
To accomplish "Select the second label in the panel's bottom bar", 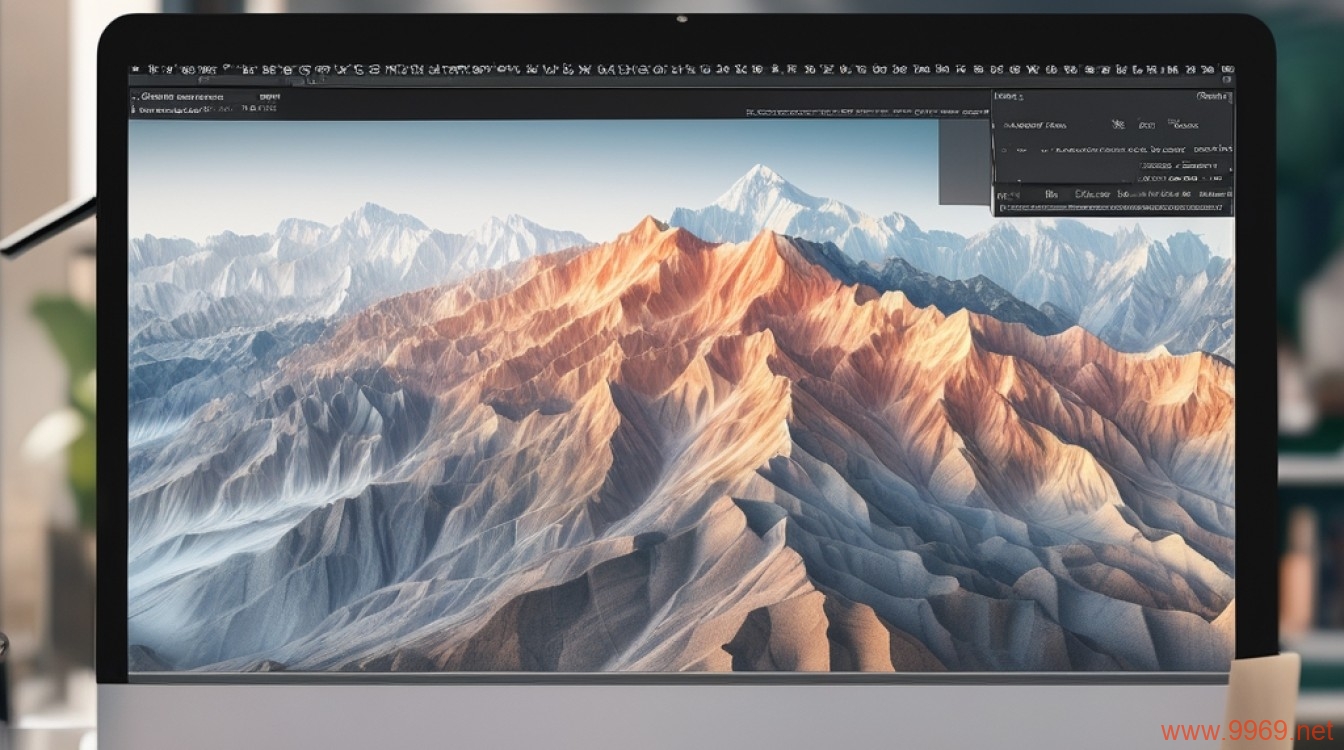I will [x=1052, y=193].
